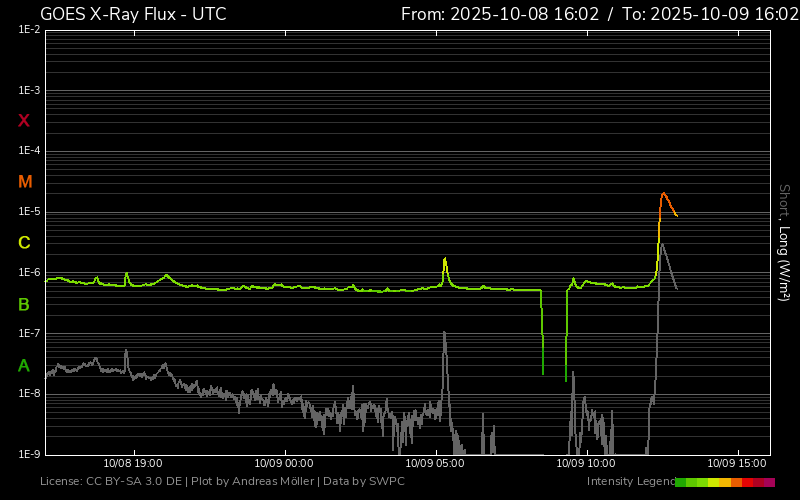The image size is (800, 500).
Task: Click the 'Intensity Legend' label
Action: (631, 482)
